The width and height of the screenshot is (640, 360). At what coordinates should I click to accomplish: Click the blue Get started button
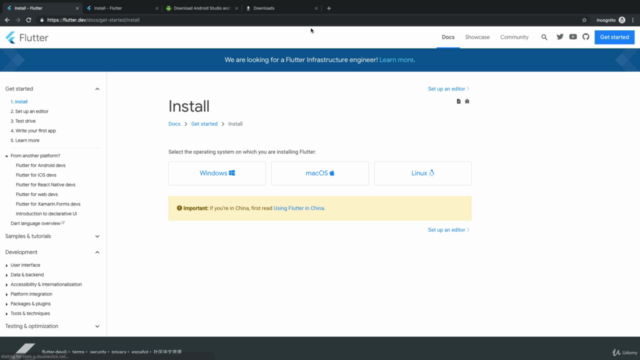click(x=614, y=37)
